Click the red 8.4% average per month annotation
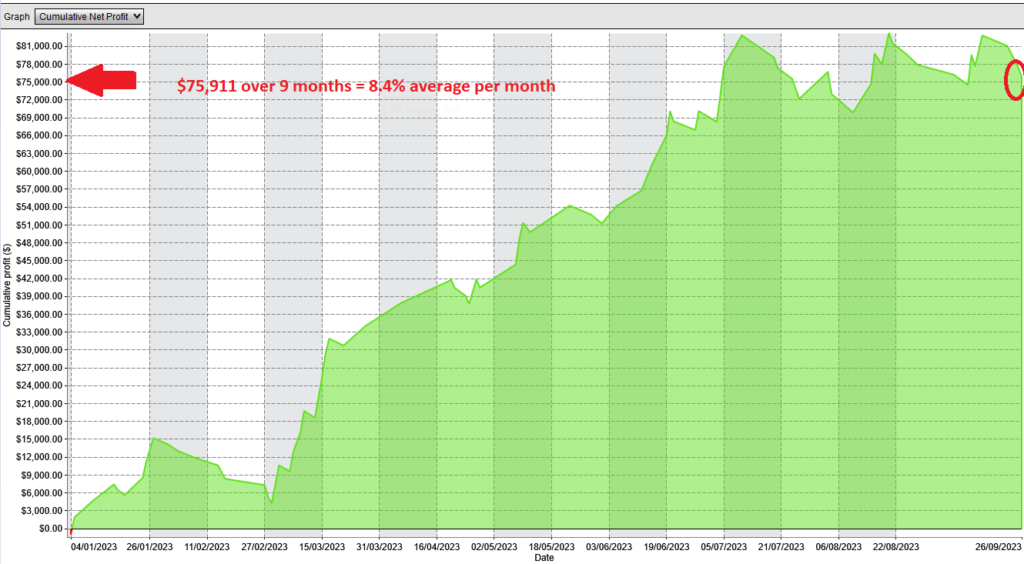 click(x=365, y=86)
